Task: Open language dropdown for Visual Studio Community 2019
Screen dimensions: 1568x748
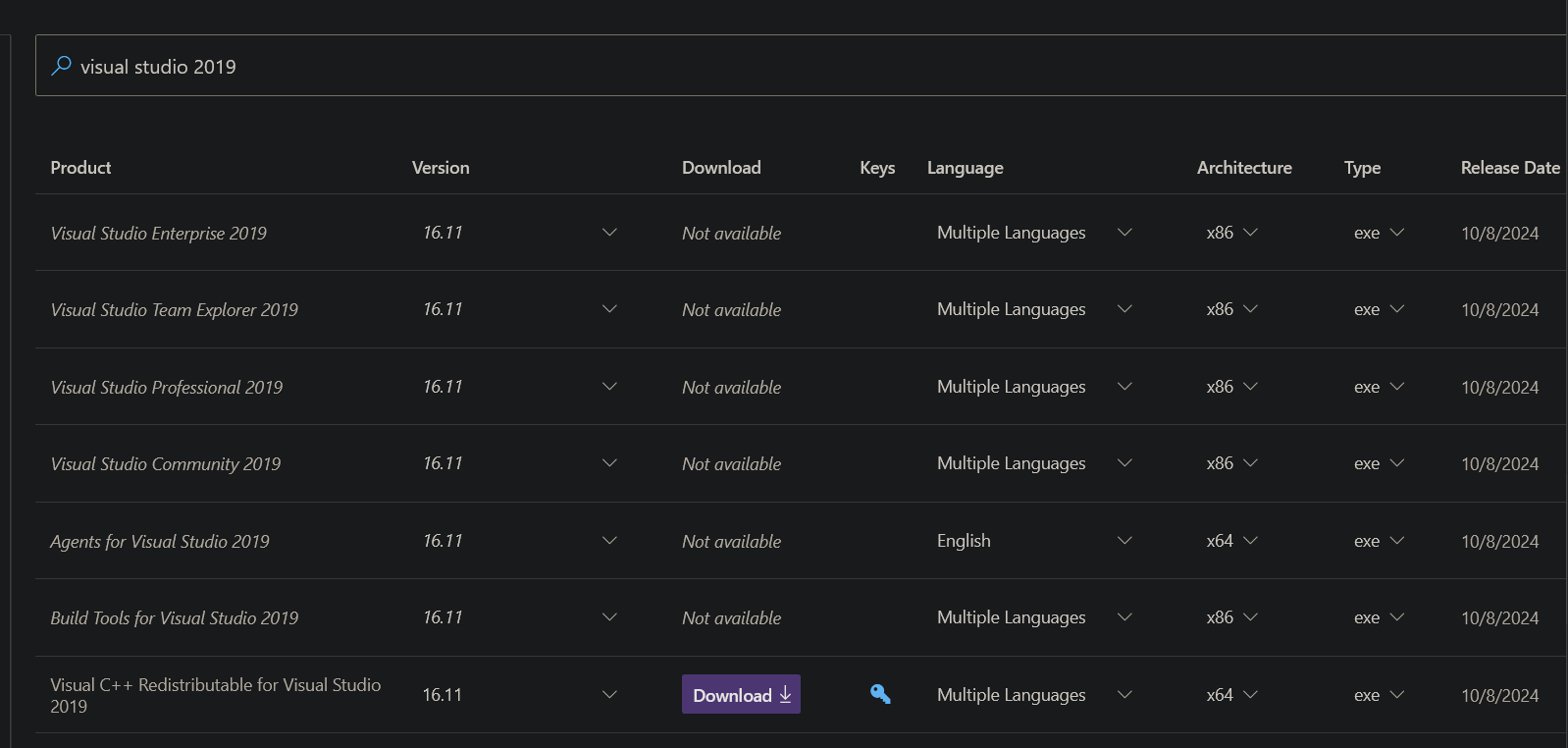Action: [1035, 463]
